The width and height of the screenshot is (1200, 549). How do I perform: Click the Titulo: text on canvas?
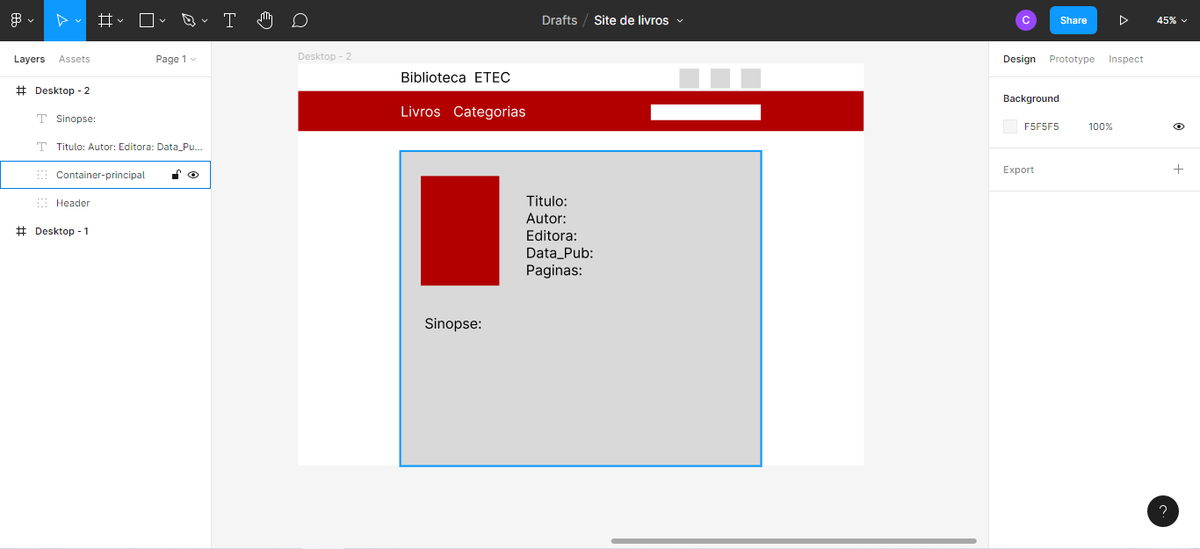coord(546,201)
